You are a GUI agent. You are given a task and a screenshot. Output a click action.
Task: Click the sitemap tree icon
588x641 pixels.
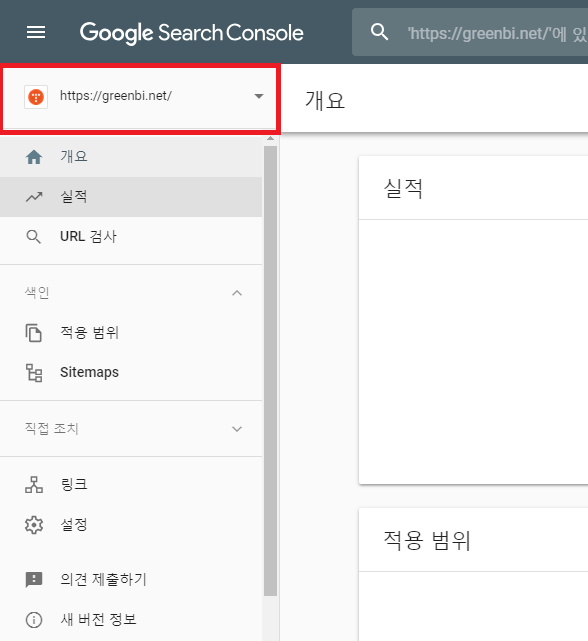(34, 372)
